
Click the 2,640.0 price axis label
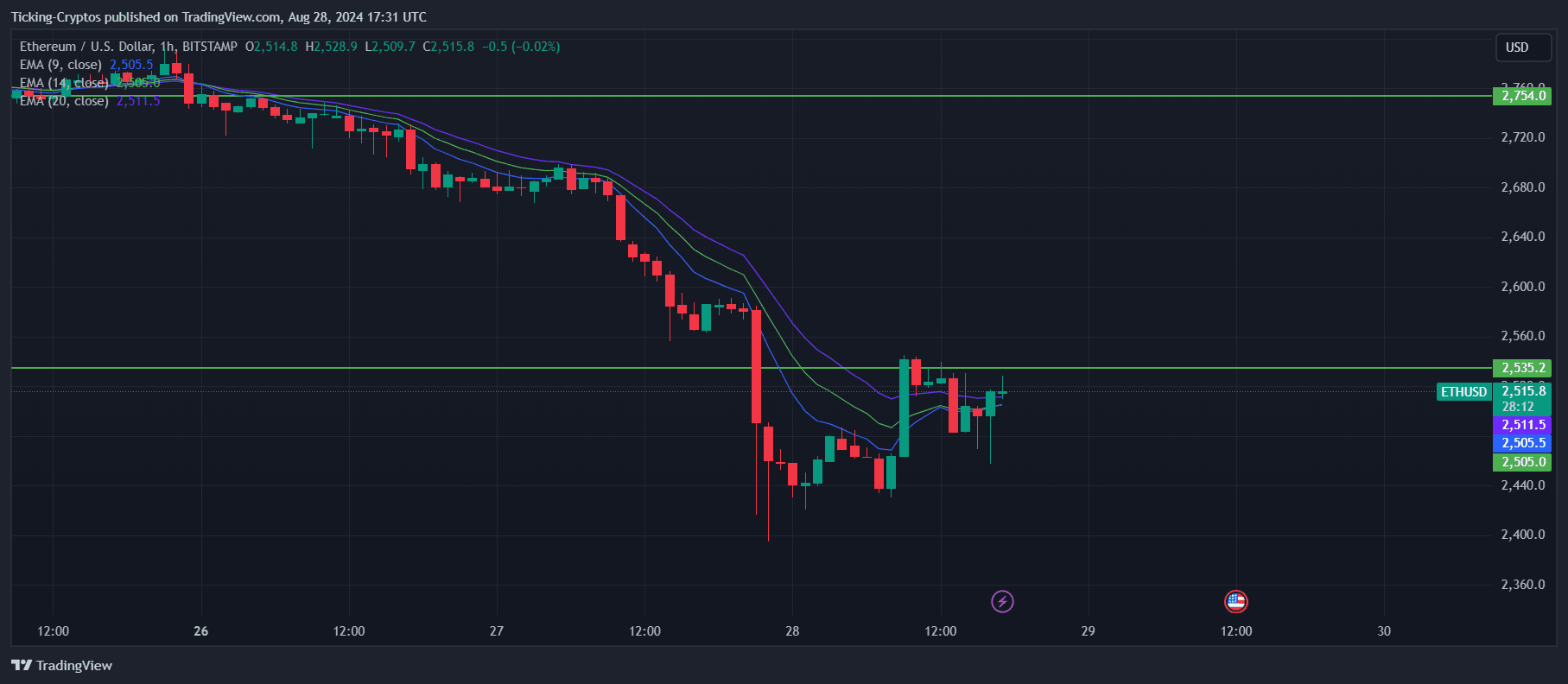pos(1523,237)
